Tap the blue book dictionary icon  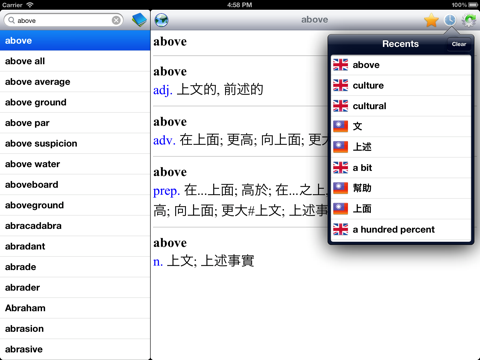(139, 20)
